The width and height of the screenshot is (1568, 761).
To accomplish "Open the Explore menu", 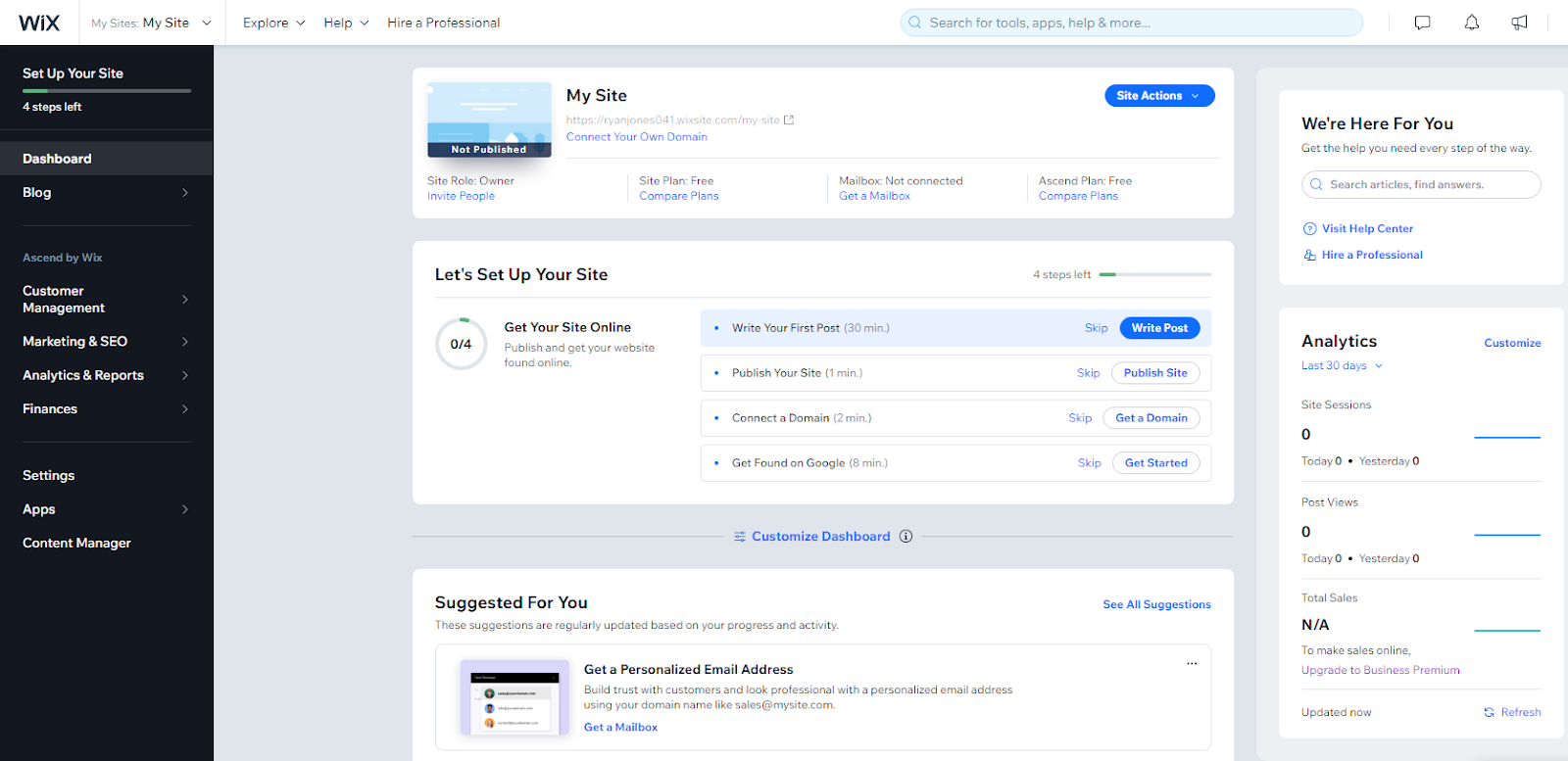I will point(273,23).
